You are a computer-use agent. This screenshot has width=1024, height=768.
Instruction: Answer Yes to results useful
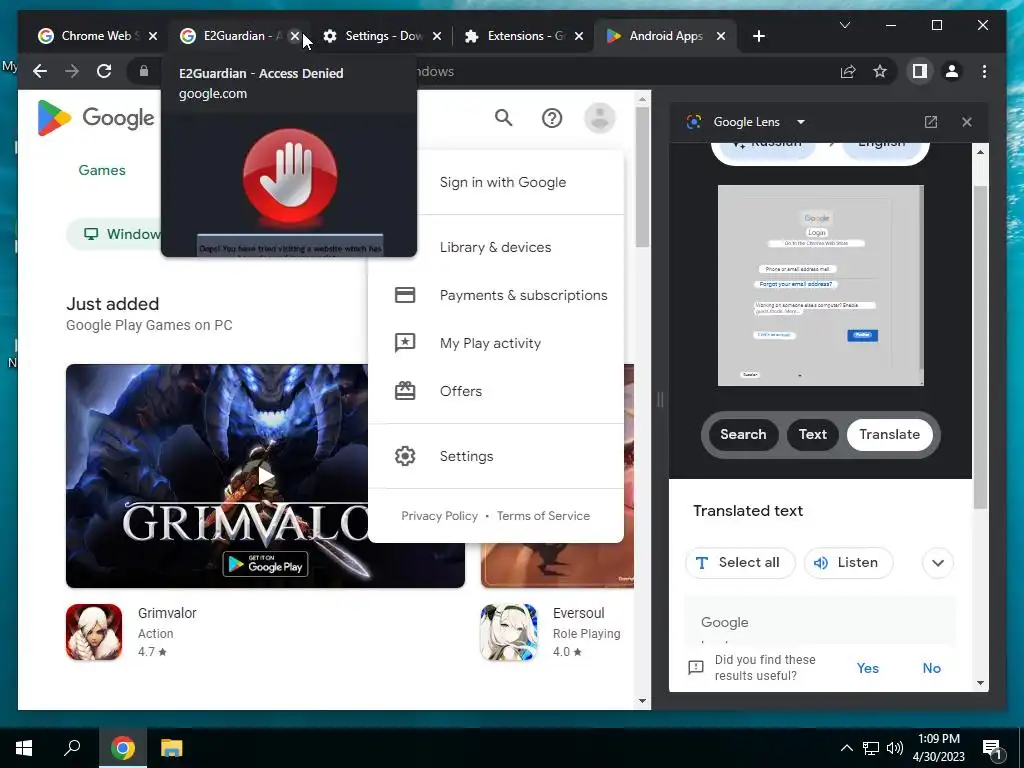pos(867,668)
